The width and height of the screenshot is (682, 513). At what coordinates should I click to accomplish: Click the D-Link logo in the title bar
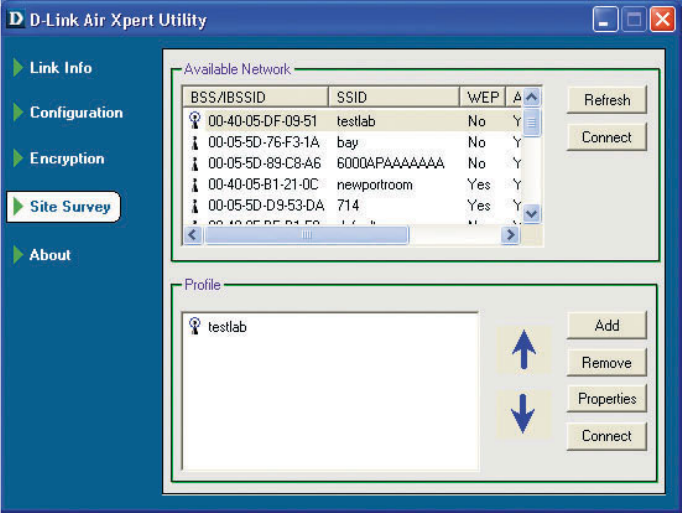coord(16,19)
